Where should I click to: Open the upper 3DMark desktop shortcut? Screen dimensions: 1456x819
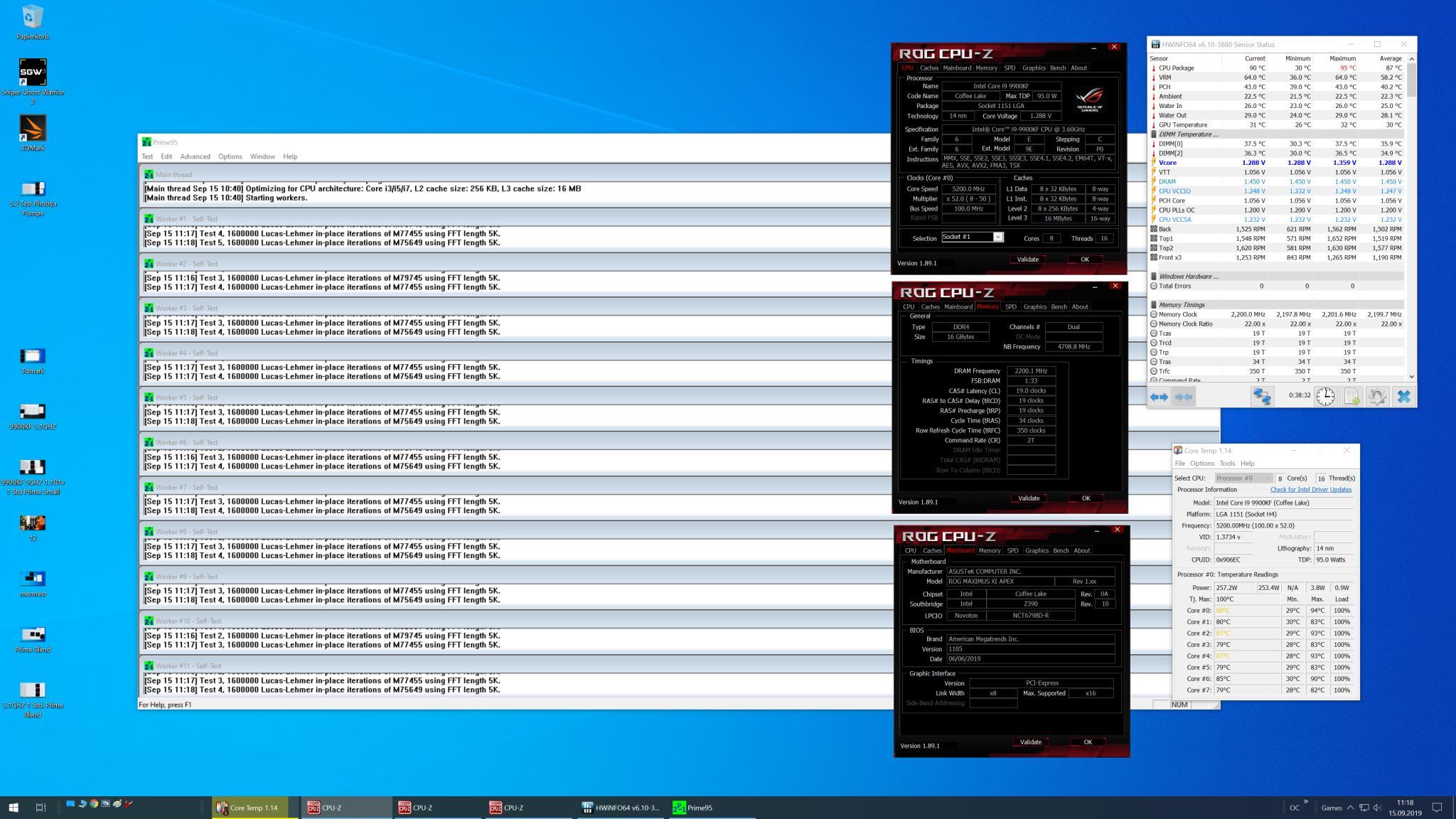click(x=33, y=133)
